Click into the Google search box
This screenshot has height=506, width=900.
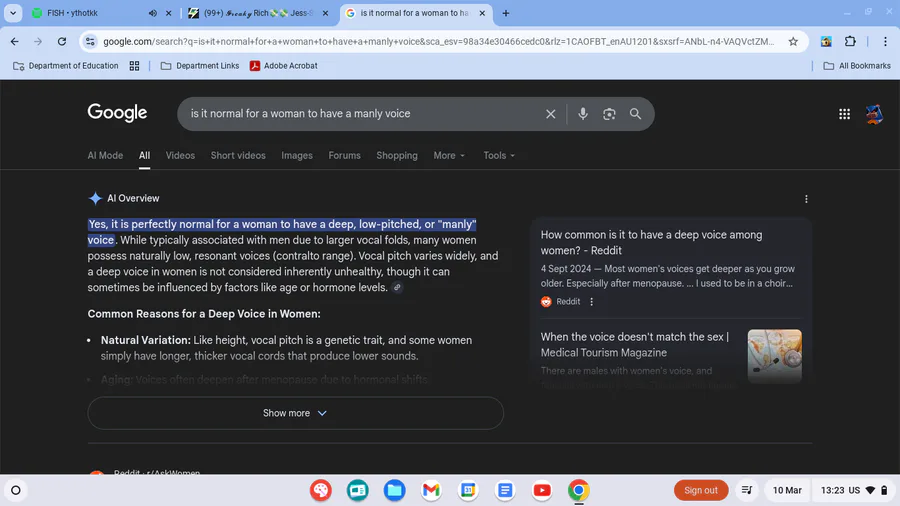(x=362, y=114)
